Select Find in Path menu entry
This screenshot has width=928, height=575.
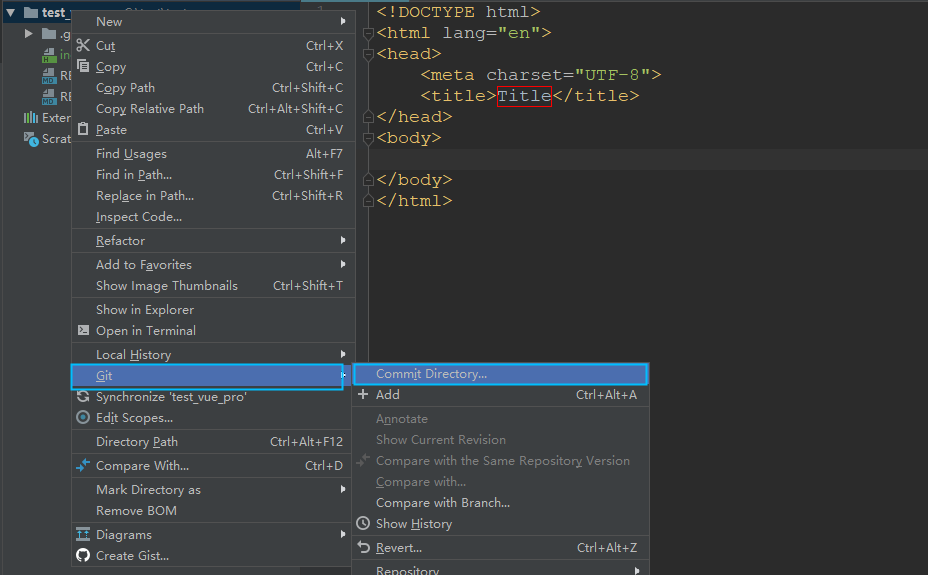pos(134,175)
